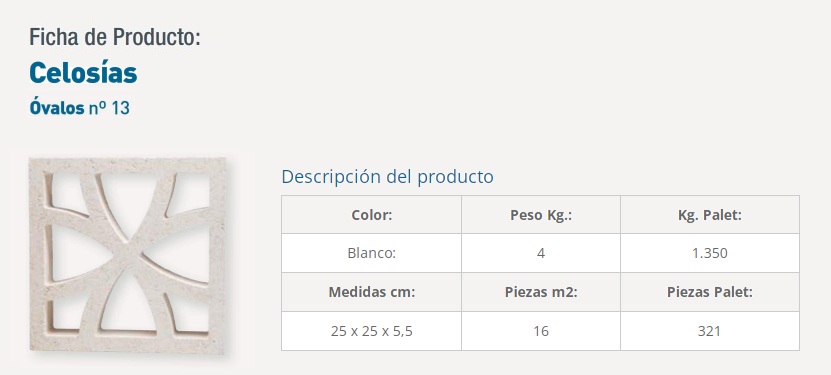Click the number 13 in the subtitle

120,108
